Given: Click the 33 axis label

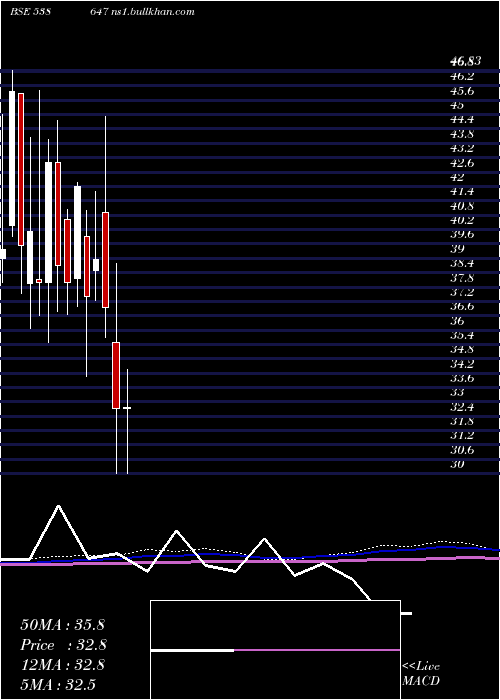Looking at the screenshot, I should [x=457, y=392].
